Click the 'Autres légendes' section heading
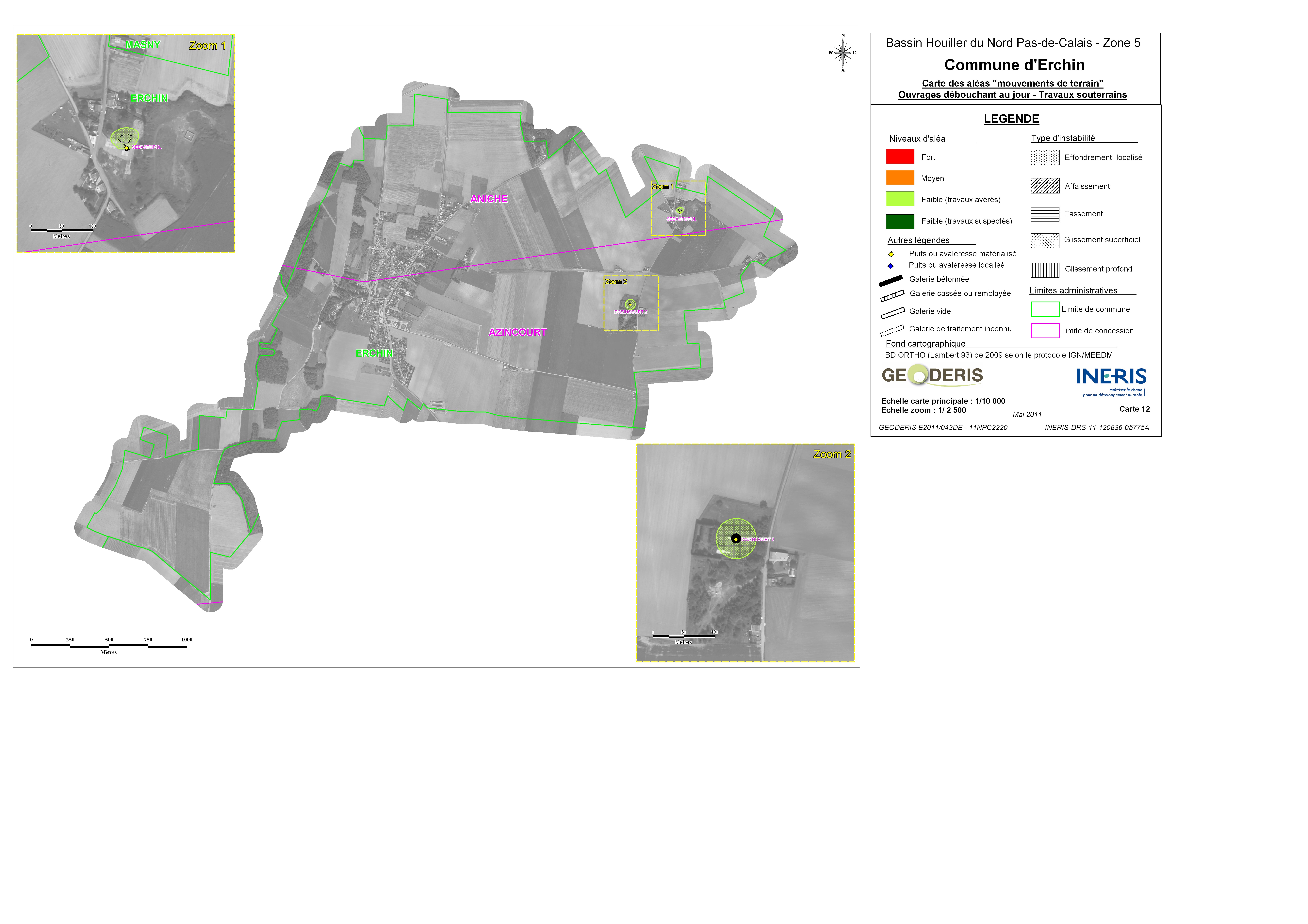 [x=918, y=240]
